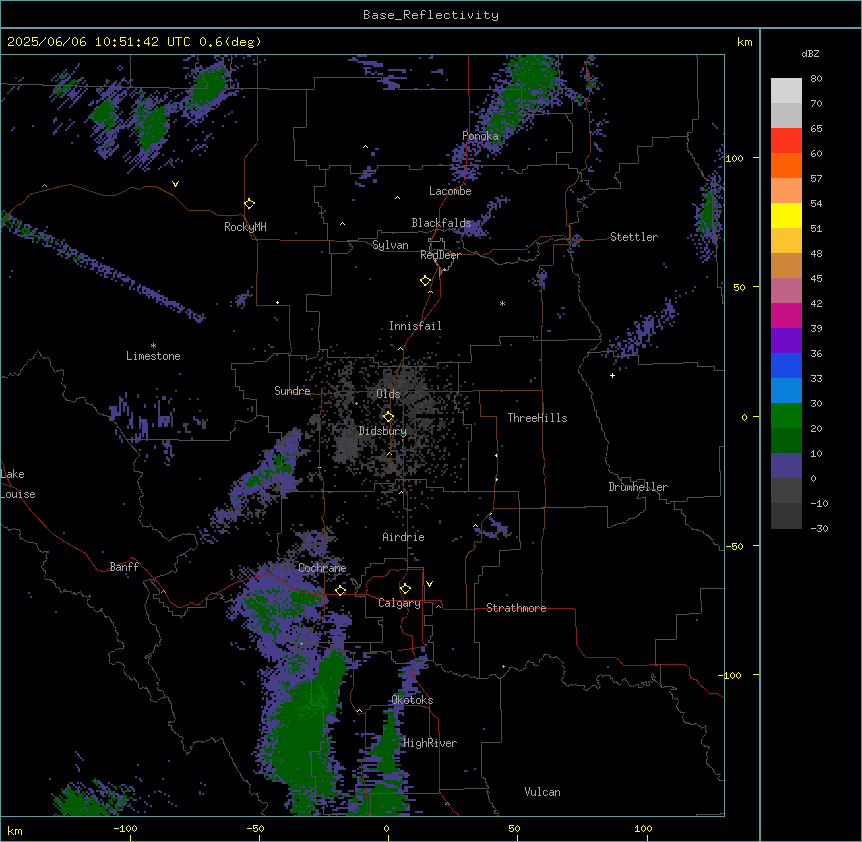Select the Stettler city label
The height and width of the screenshot is (842, 862).
tap(634, 237)
